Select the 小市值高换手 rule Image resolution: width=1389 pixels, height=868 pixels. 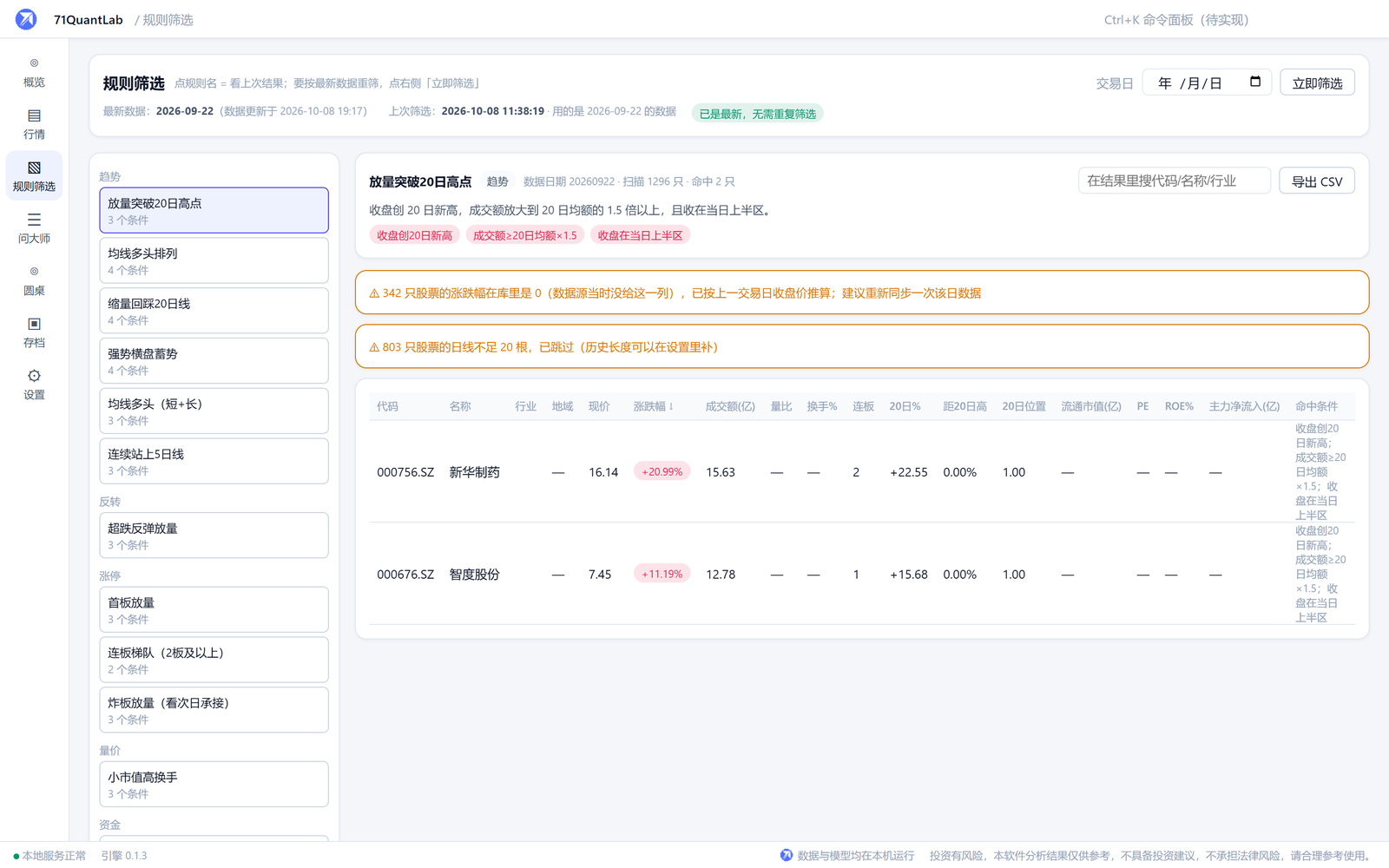coord(214,784)
